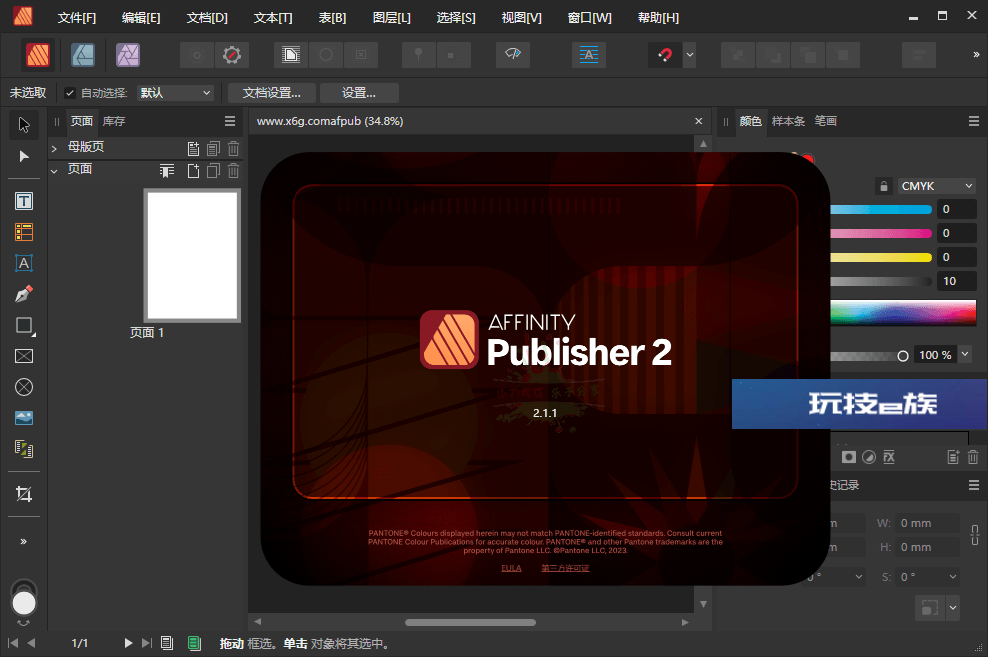Toggle the baseline grid button
988x657 pixels.
tap(589, 55)
